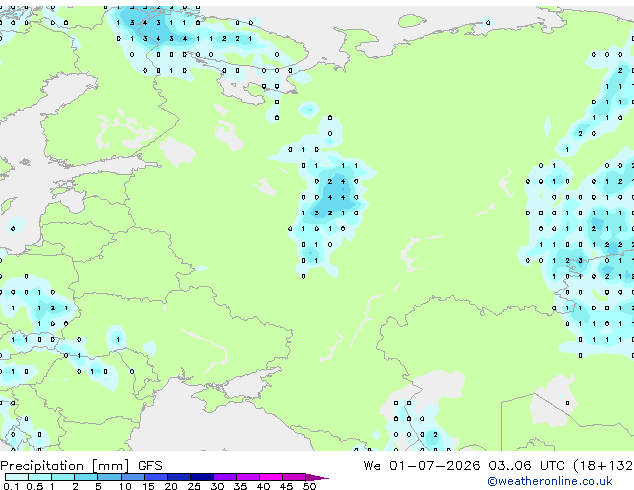
Task: Click the legend label '0.5'
Action: (35, 486)
